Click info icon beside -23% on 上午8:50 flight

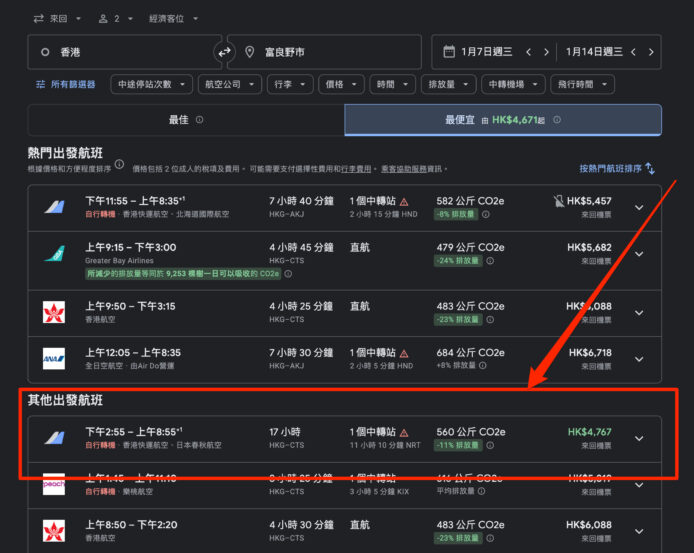[x=490, y=539]
